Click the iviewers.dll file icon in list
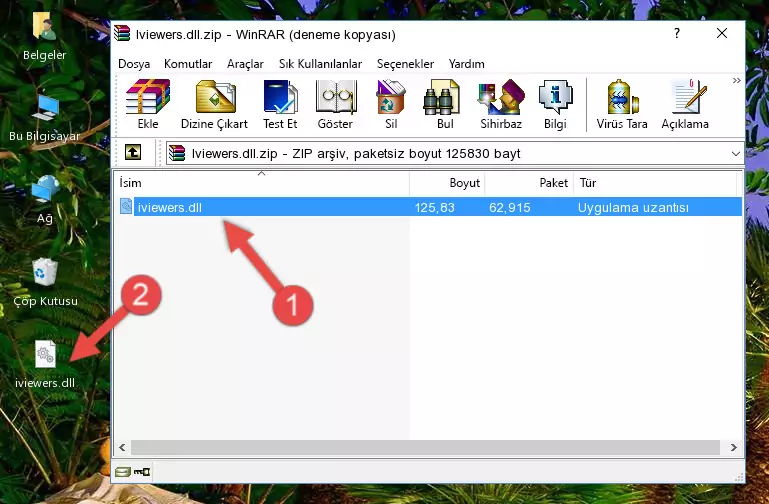 (126, 206)
